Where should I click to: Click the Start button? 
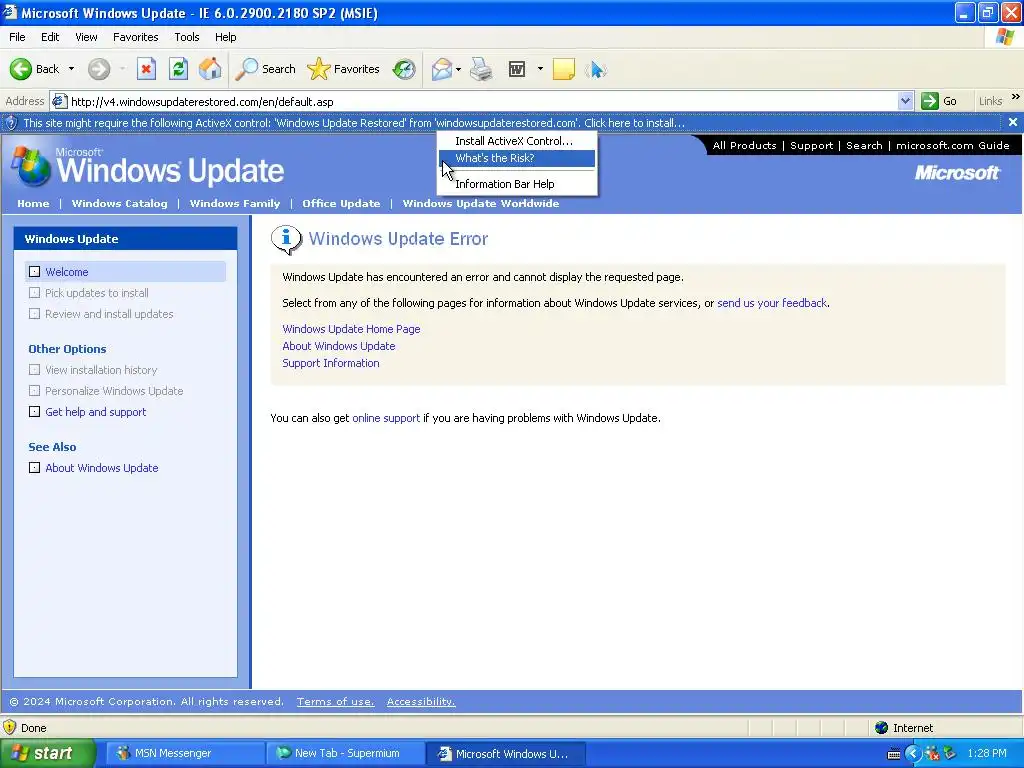coord(48,753)
